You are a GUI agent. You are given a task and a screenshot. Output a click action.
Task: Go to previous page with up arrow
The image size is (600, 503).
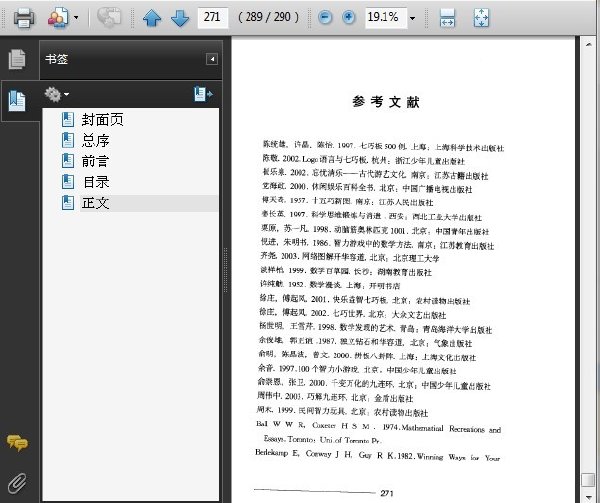click(x=152, y=18)
